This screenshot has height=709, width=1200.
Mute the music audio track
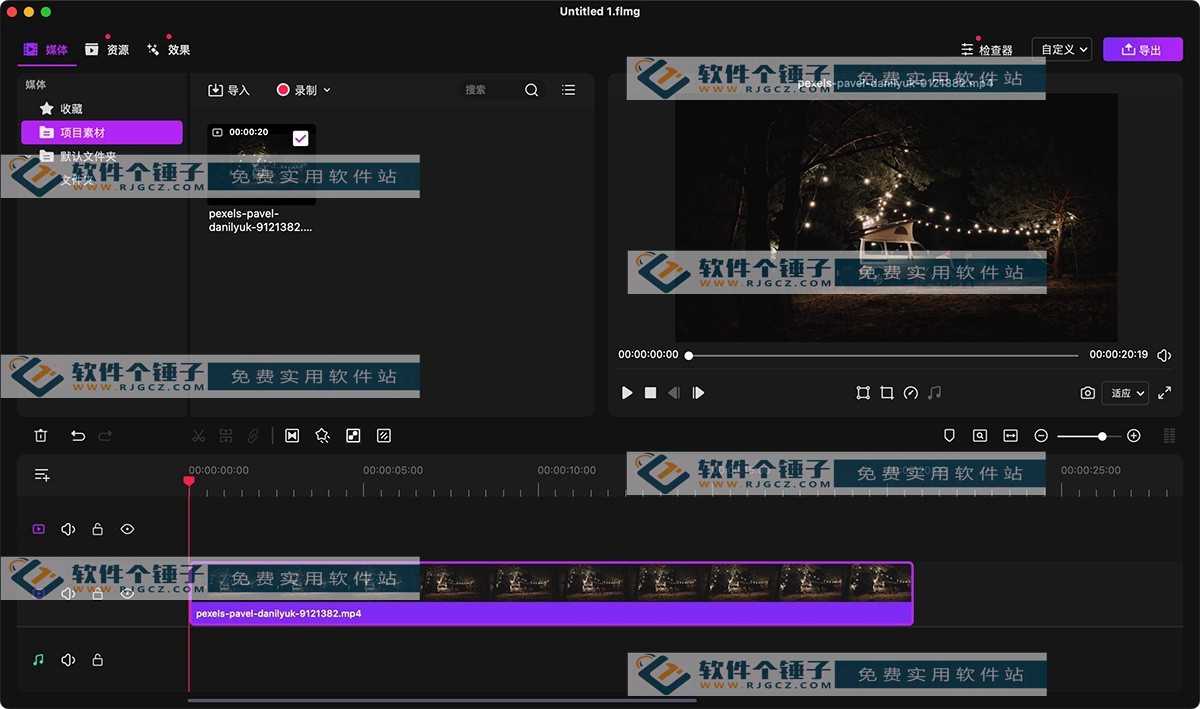pos(68,660)
